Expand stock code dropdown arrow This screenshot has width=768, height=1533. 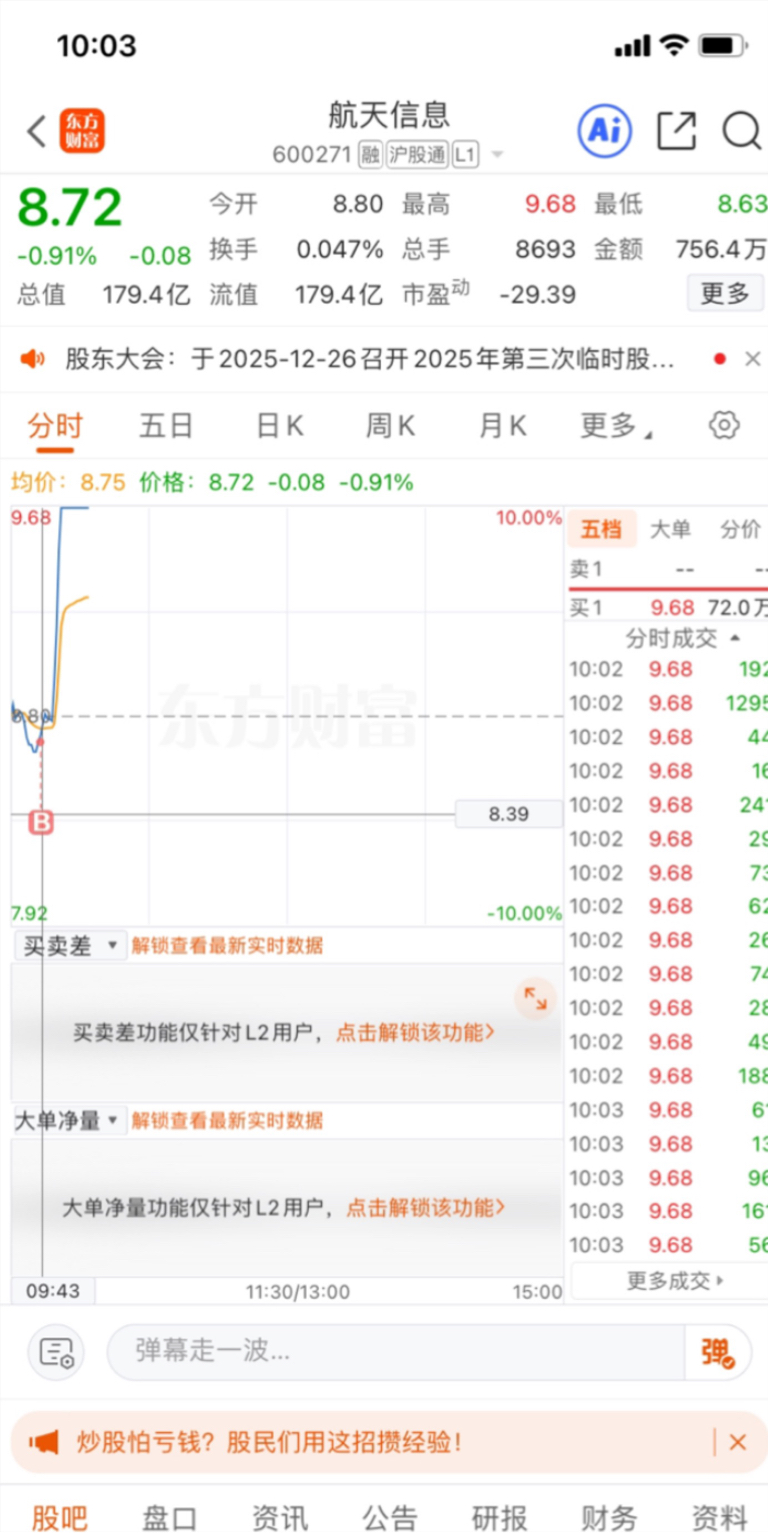497,155
